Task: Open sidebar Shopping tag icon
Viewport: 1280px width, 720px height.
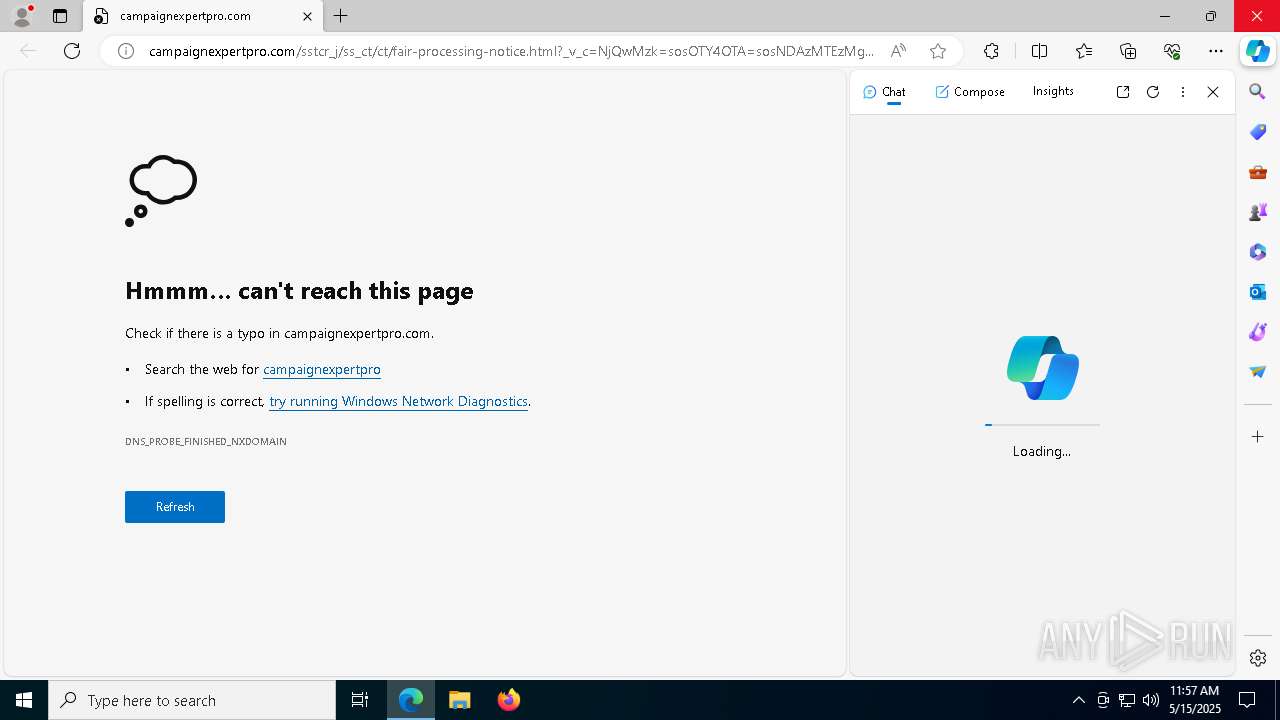Action: point(1258,132)
